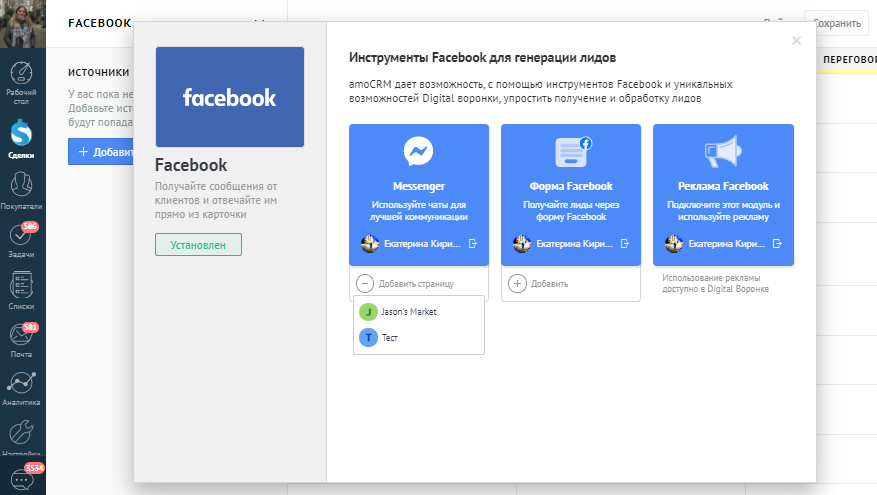Select Jason's Market page
Viewport: 877px width, 495px height.
[418, 312]
